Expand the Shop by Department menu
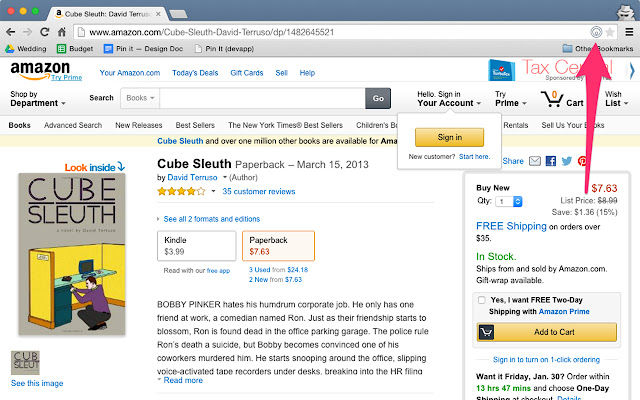 pos(38,99)
